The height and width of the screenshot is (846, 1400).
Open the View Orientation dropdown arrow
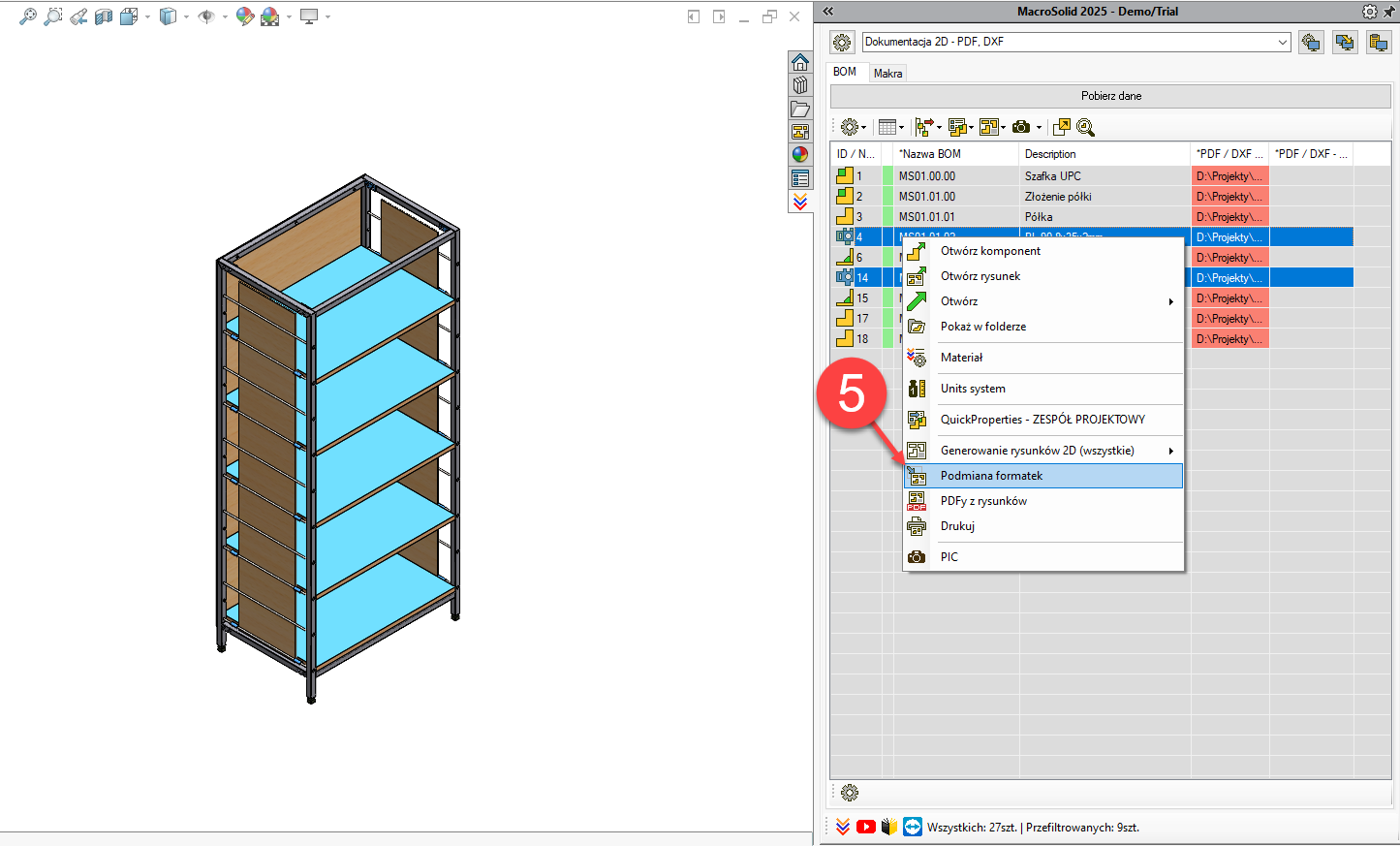pos(147,16)
